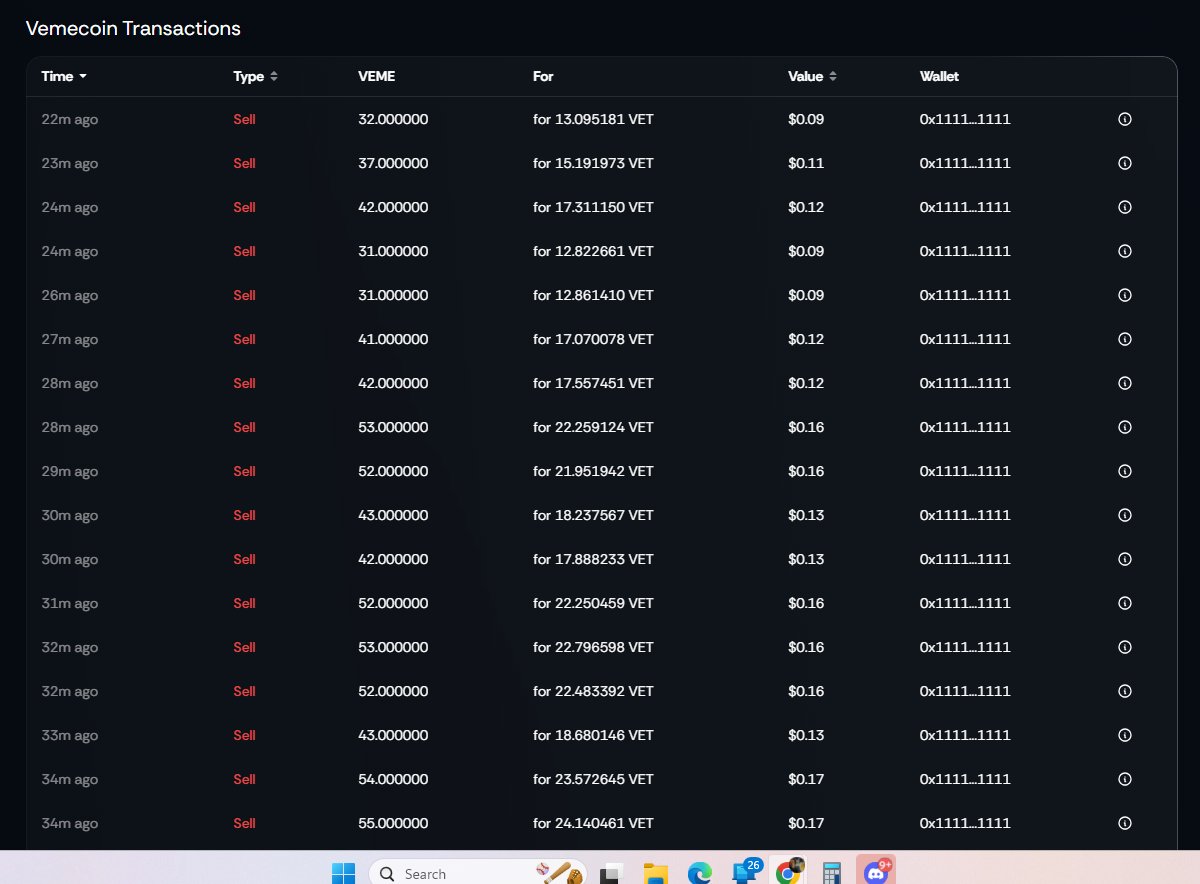The height and width of the screenshot is (884, 1200).
Task: Open info icon for 17.888233 VET row
Action: pyautogui.click(x=1124, y=560)
